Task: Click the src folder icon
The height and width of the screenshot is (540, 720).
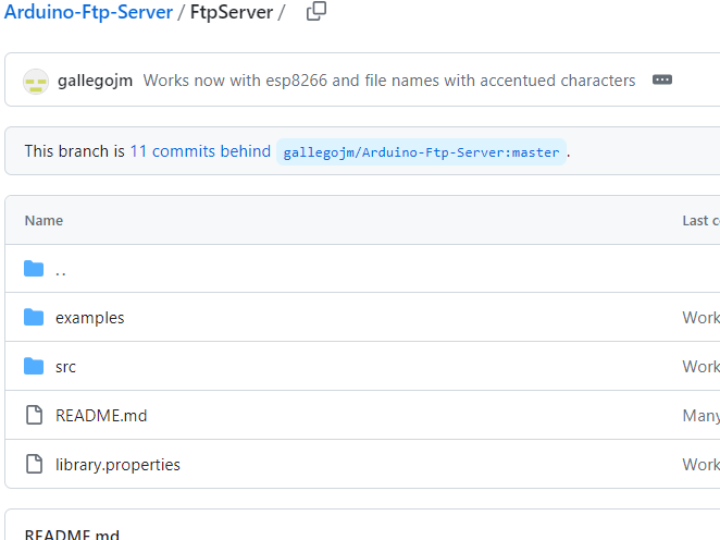Action: pos(34,367)
